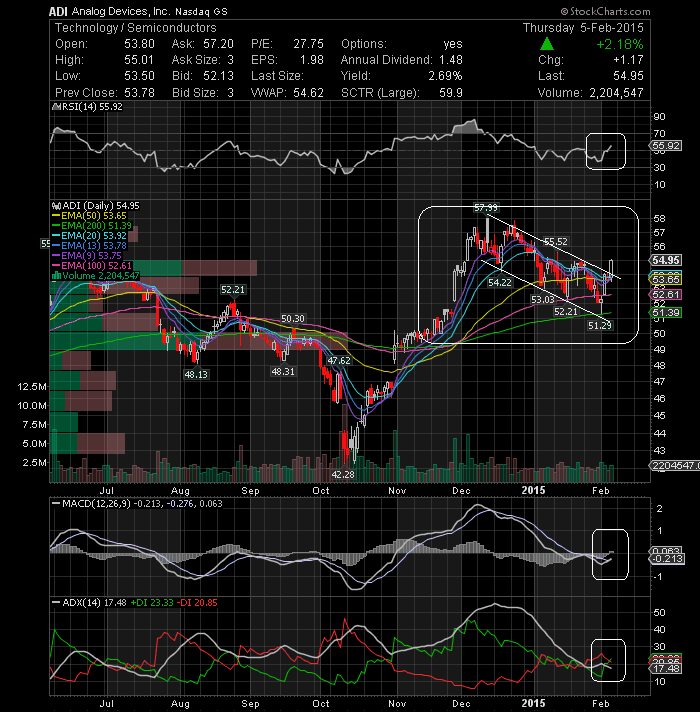Click the Prev Close value 53.78
The height and width of the screenshot is (712, 700).
(139, 93)
